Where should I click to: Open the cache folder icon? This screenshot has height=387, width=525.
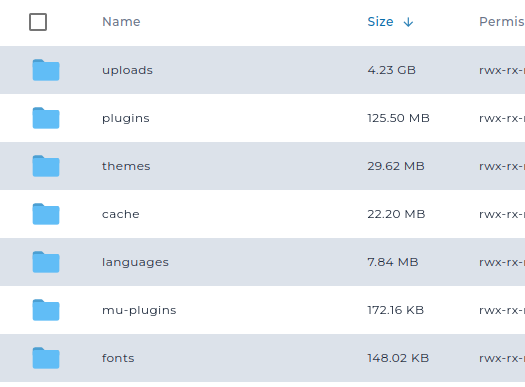(46, 214)
